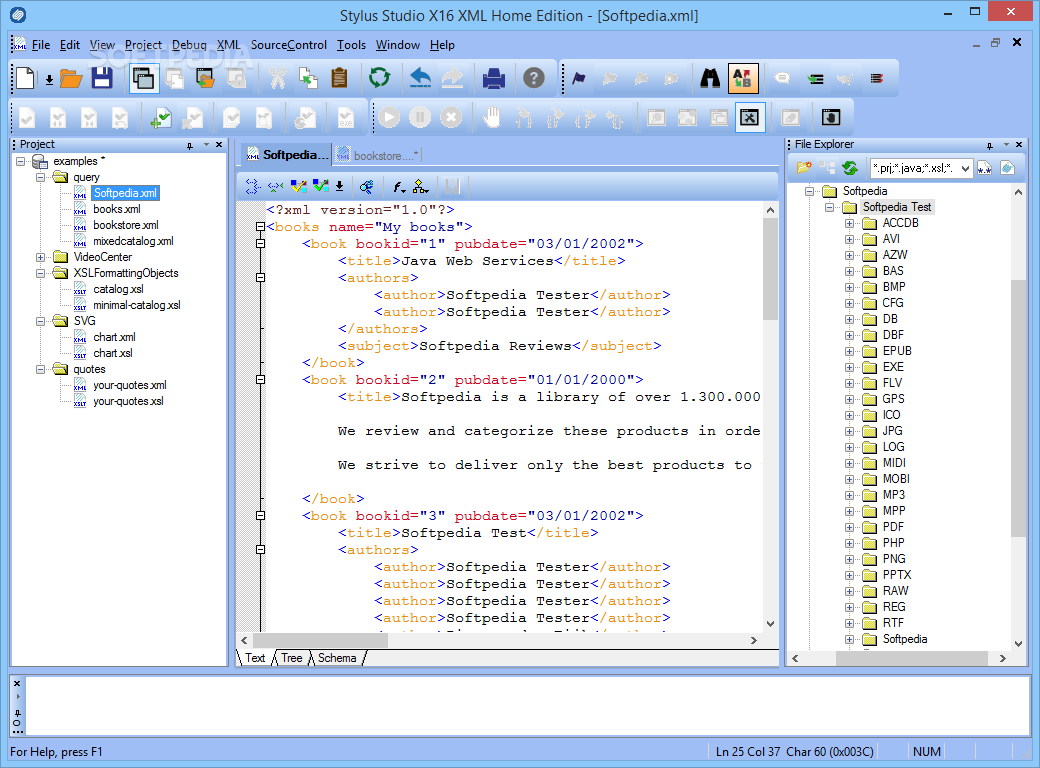Click the down arrow beside New document
The height and width of the screenshot is (768, 1040).
click(x=49, y=81)
